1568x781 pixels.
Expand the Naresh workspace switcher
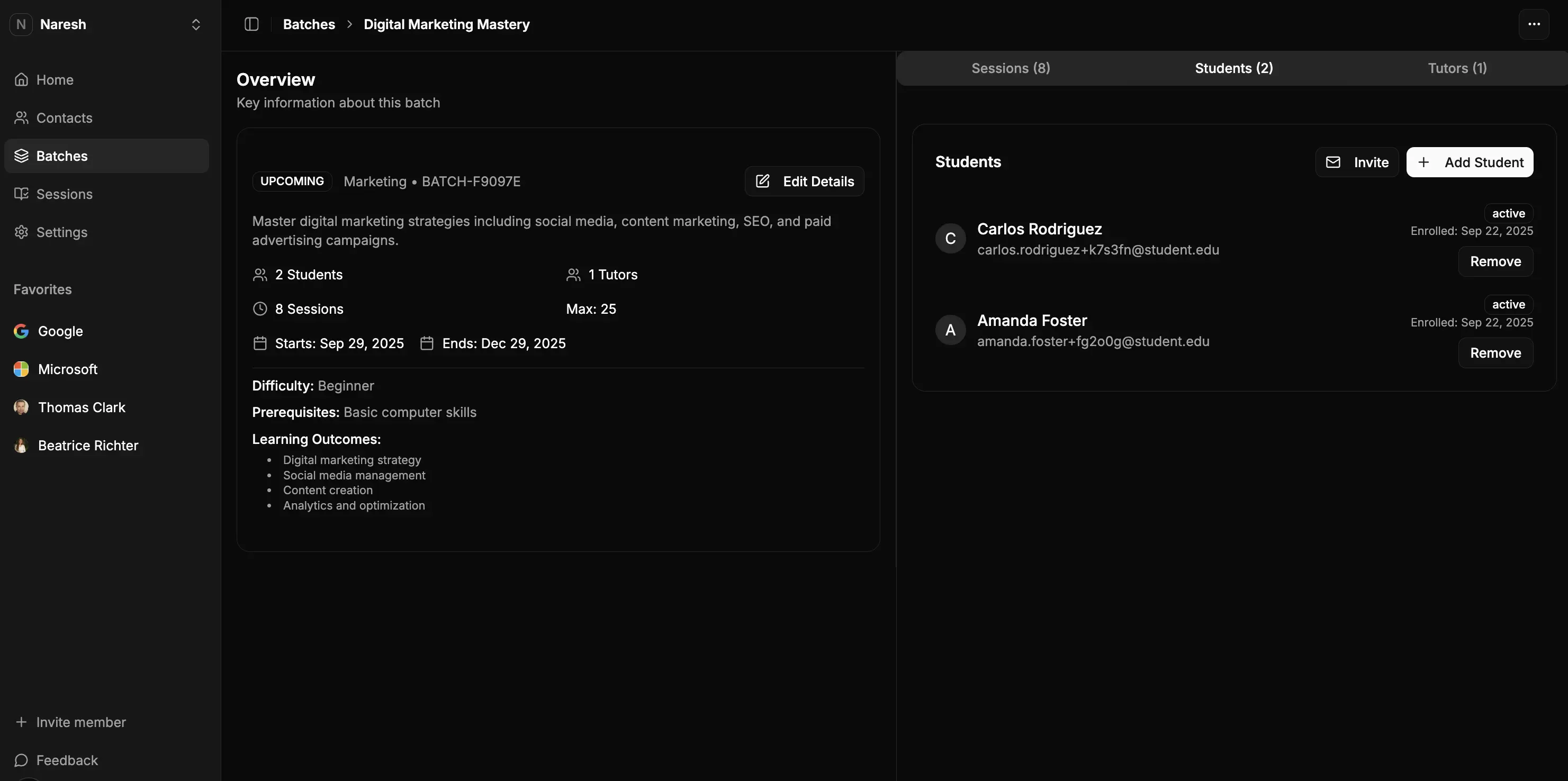click(x=195, y=24)
